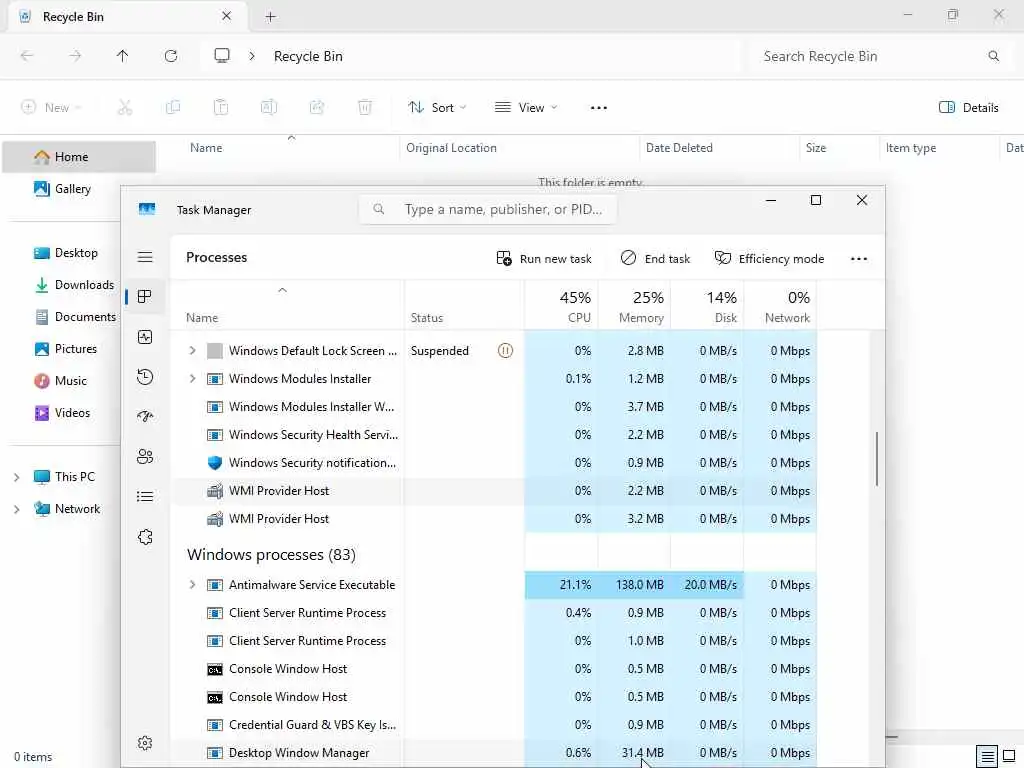Click the Task Manager search field
Viewport: 1024px width, 768px height.
[x=488, y=210]
